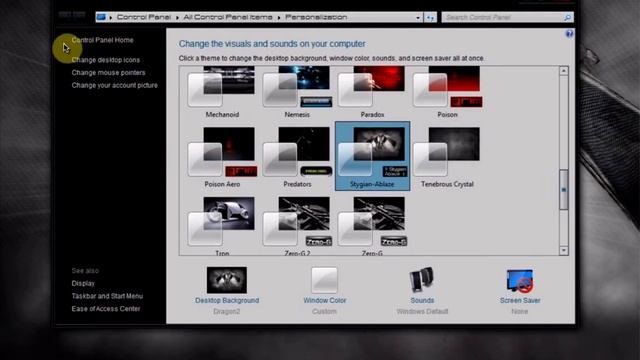Open the Sounds speaker icon
This screenshot has height=360, width=640.
click(x=422, y=280)
